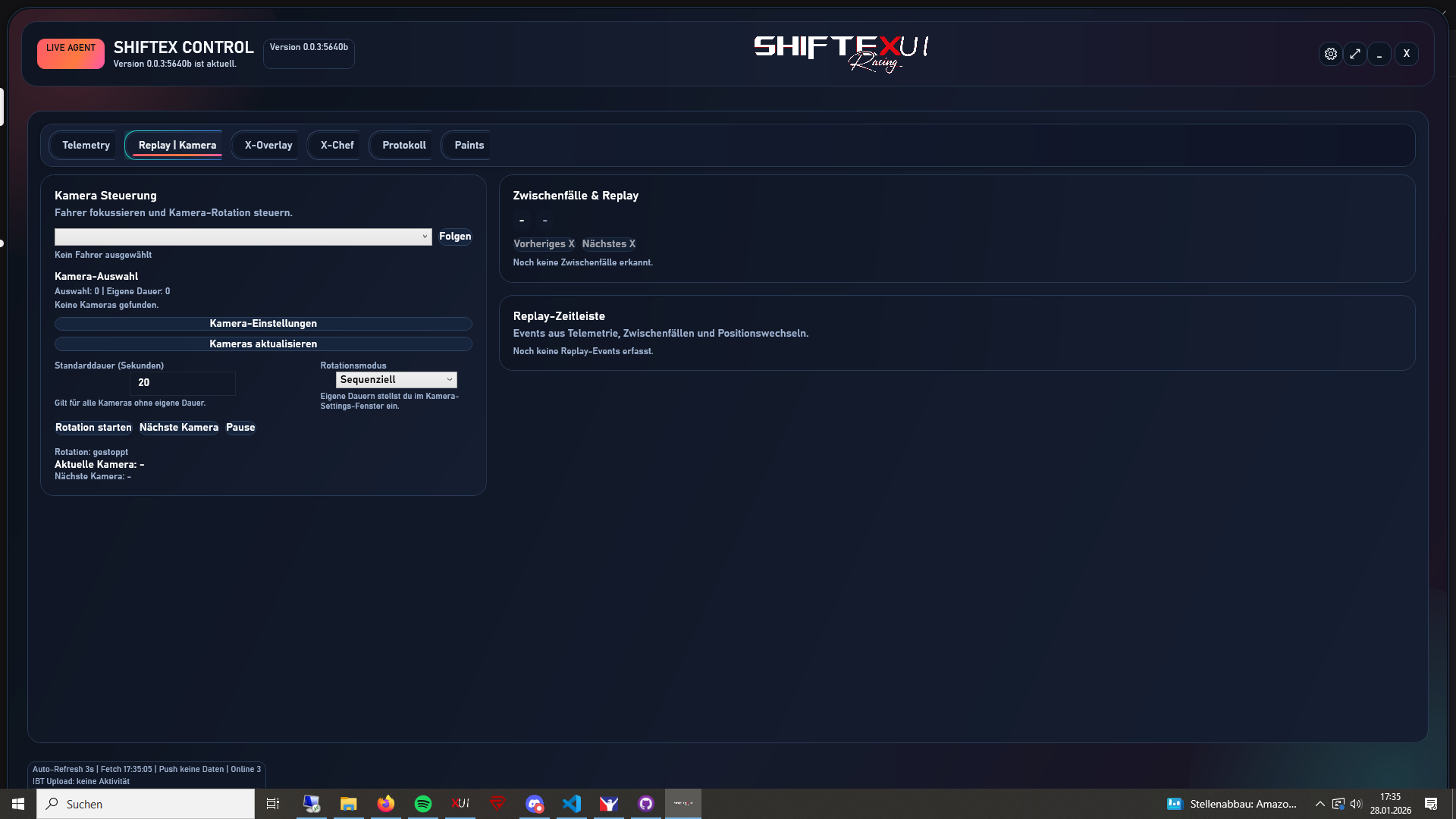This screenshot has height=819, width=1456.
Task: Click the volume icon in the system tray
Action: [x=1357, y=804]
